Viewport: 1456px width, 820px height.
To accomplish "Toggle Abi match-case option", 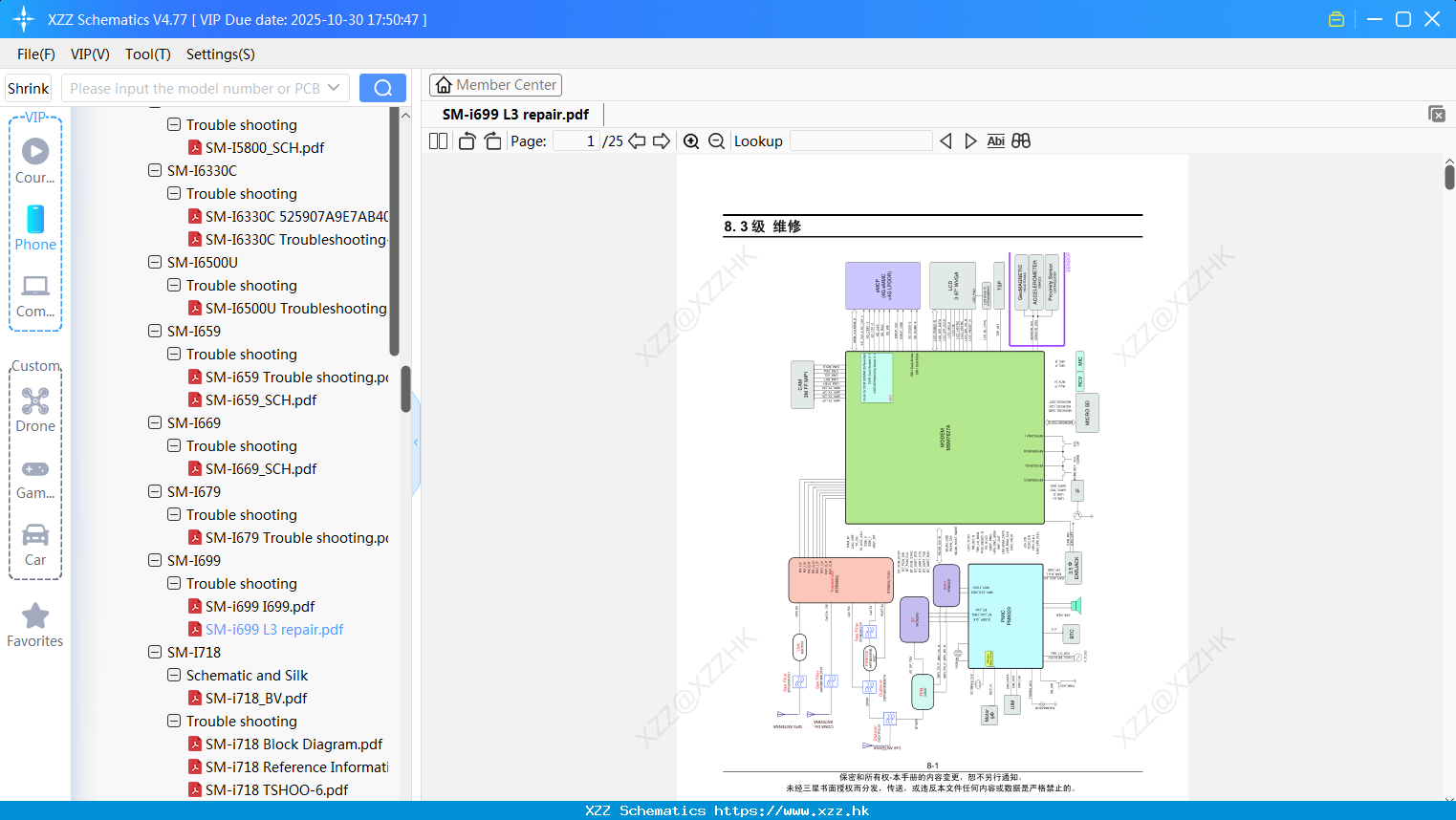I will pos(995,140).
